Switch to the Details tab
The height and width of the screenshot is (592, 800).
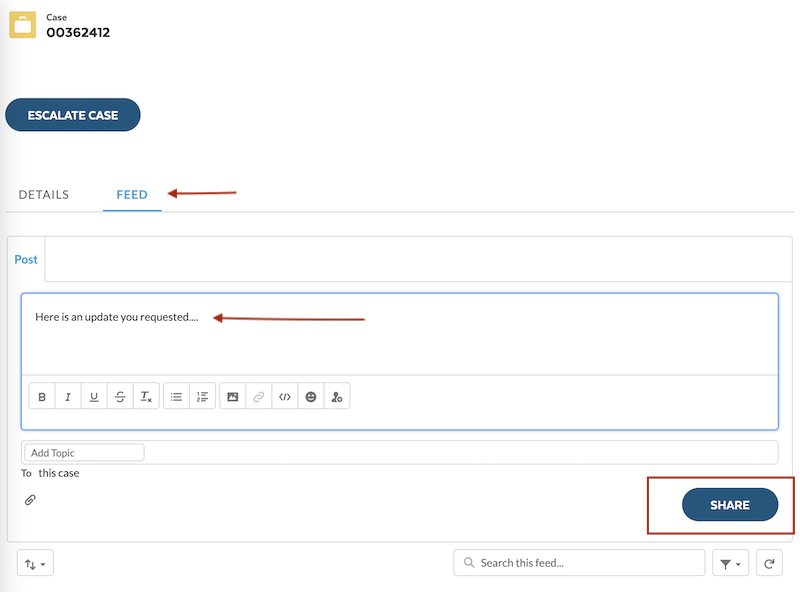tap(44, 195)
